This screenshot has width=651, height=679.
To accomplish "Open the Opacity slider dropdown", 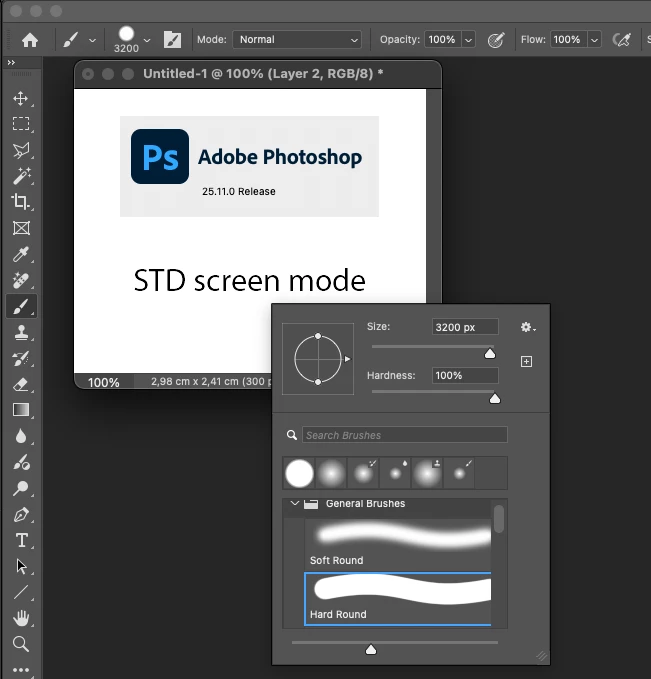I will click(468, 40).
